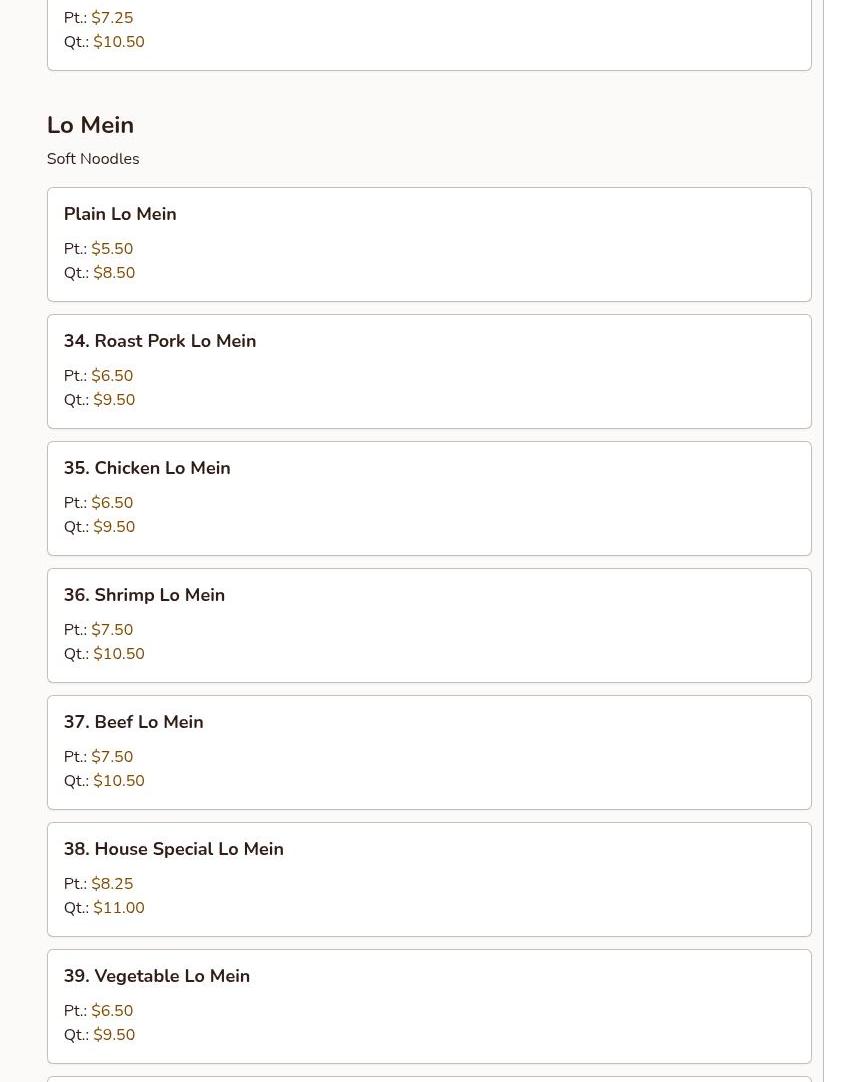Open 36. Shrimp Lo Mein item
This screenshot has width=844, height=1082.
144,595
